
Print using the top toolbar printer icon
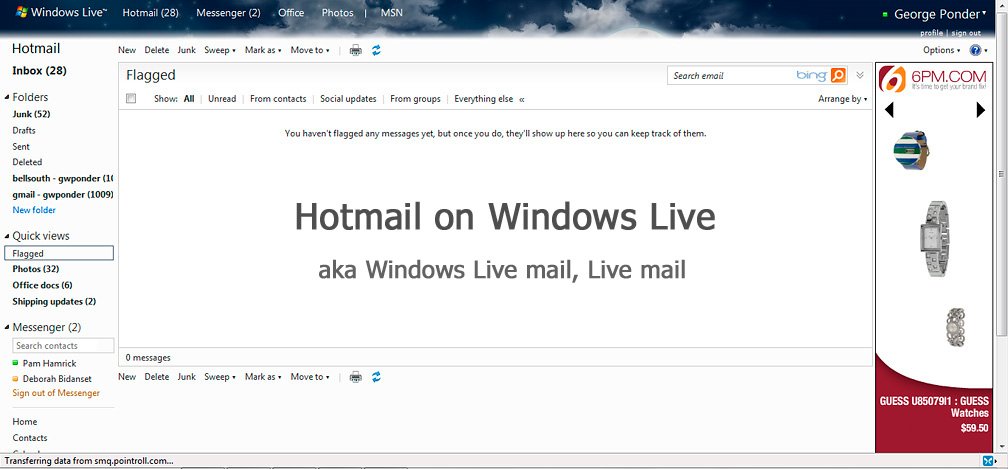356,50
